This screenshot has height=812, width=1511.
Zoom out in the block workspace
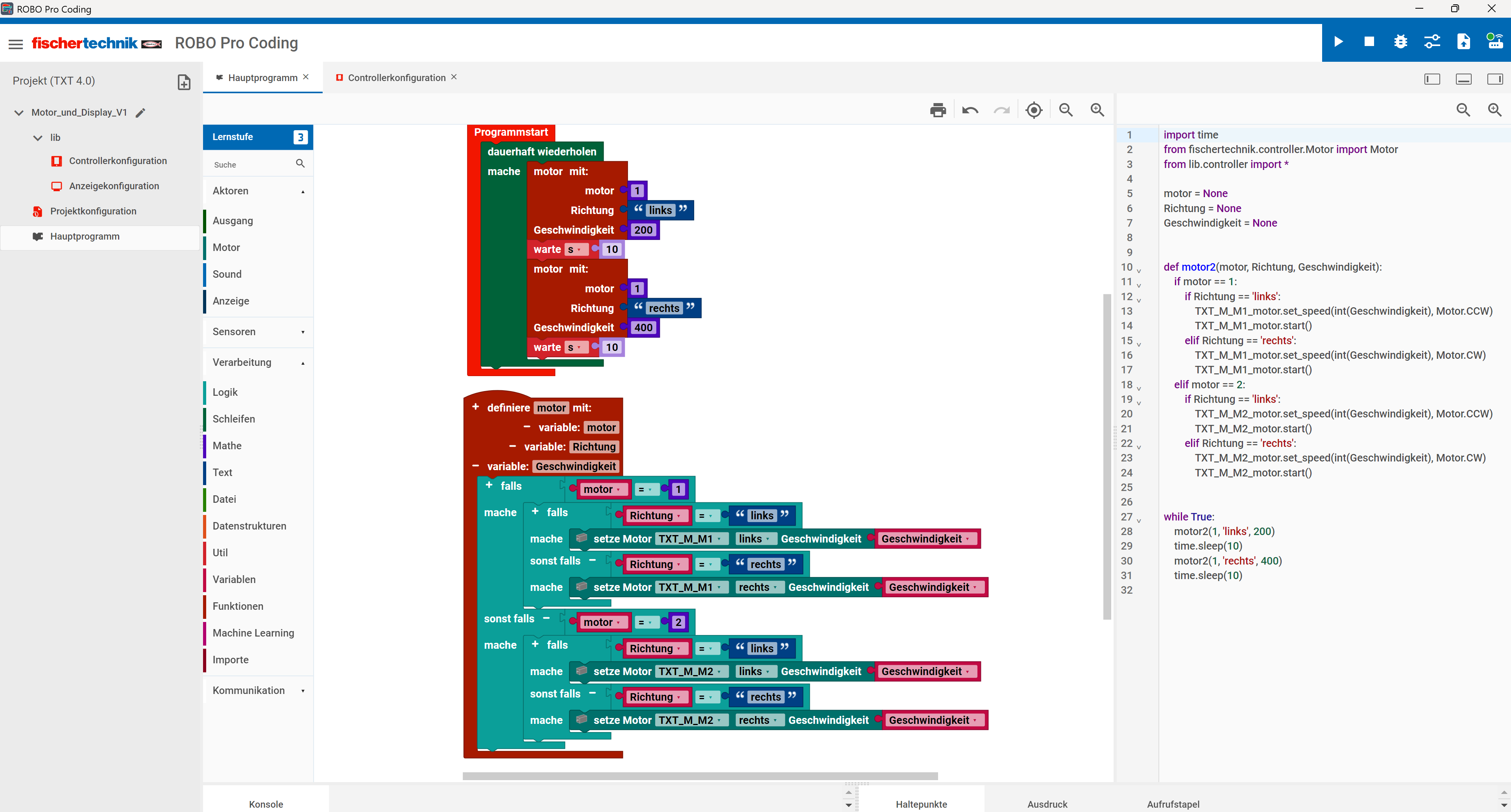click(x=1066, y=110)
